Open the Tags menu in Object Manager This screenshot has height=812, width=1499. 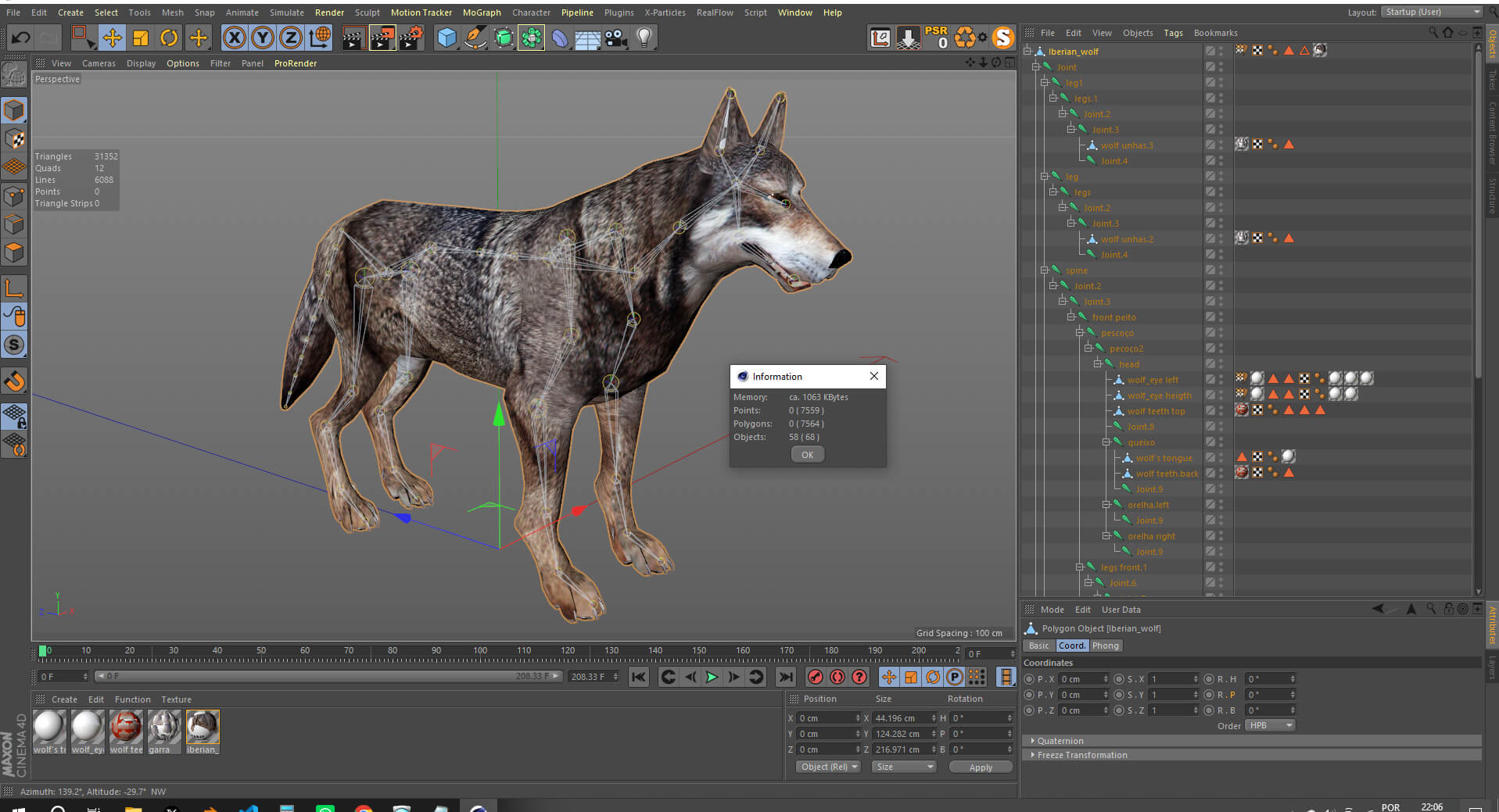point(1173,33)
